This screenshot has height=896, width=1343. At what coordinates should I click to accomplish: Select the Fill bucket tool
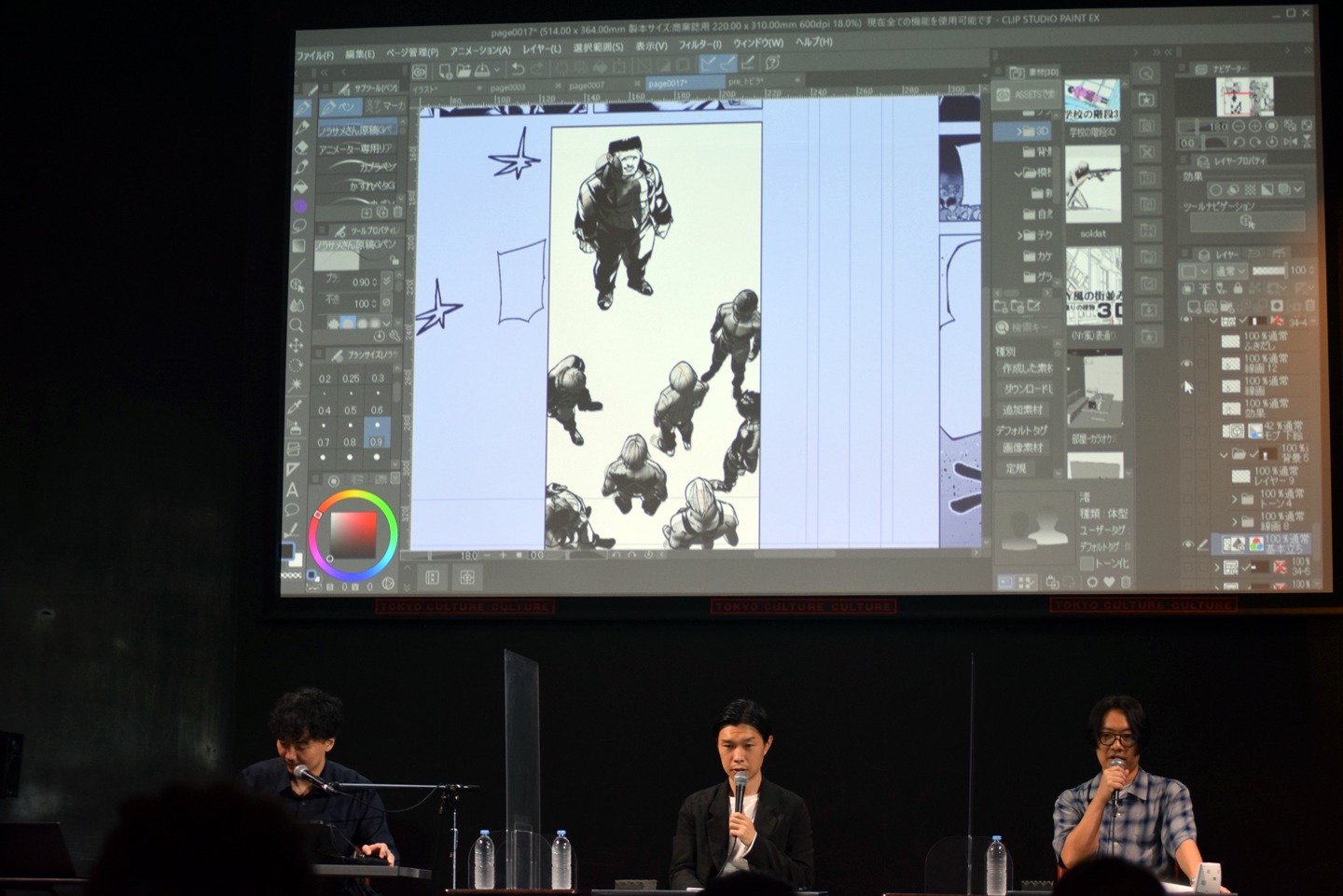coord(300,186)
